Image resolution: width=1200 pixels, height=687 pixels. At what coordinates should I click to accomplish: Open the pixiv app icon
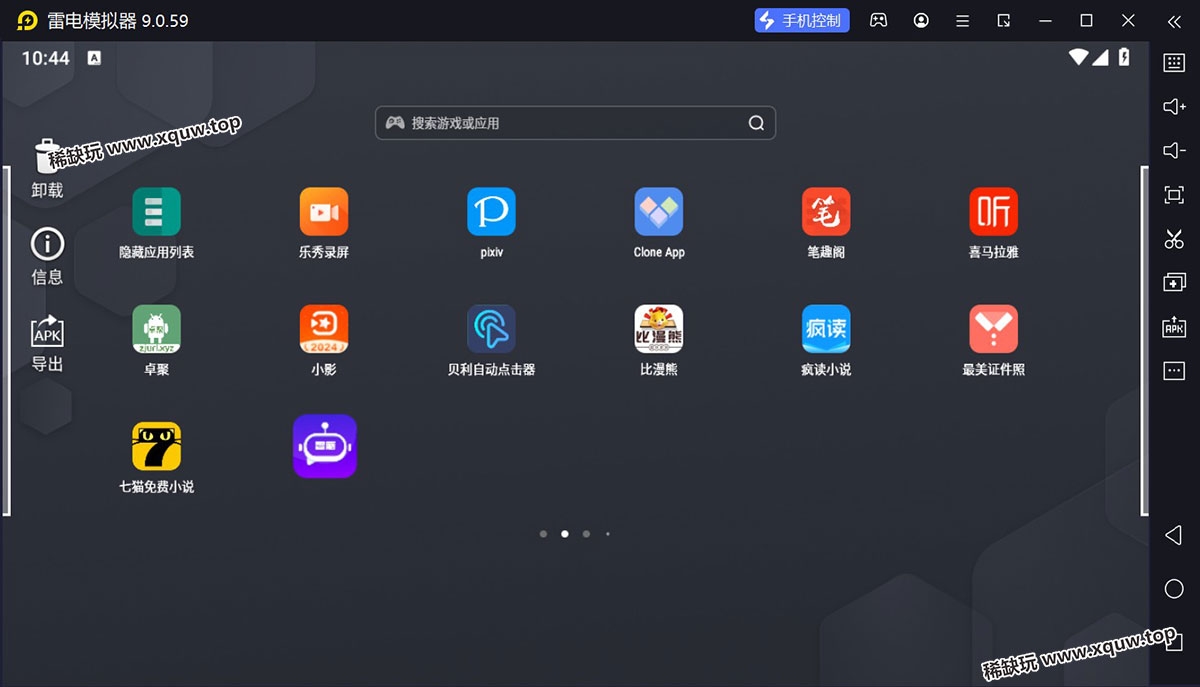click(x=491, y=212)
